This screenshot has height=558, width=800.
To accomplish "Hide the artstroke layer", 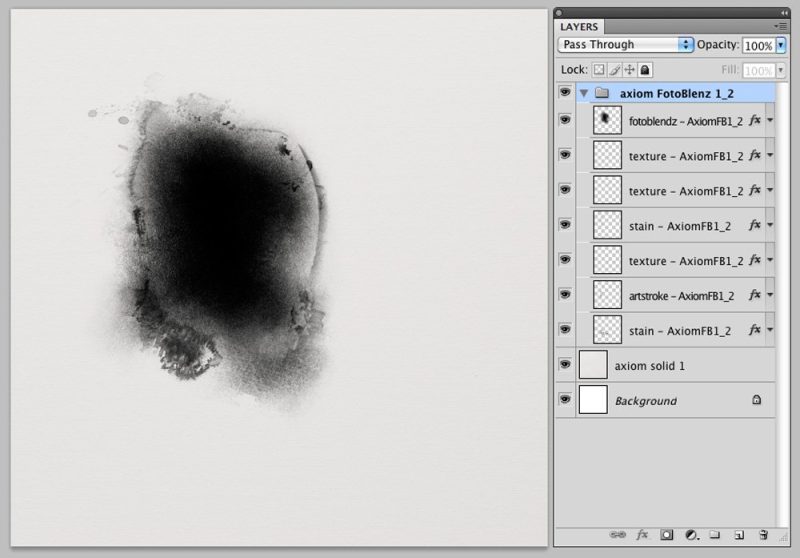I will click(565, 294).
